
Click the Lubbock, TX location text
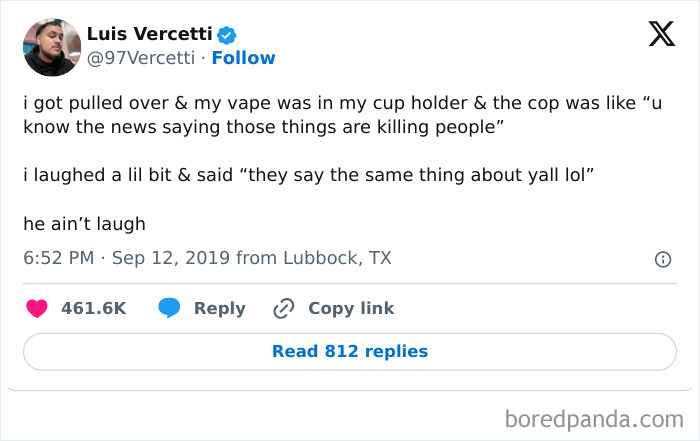336,258
